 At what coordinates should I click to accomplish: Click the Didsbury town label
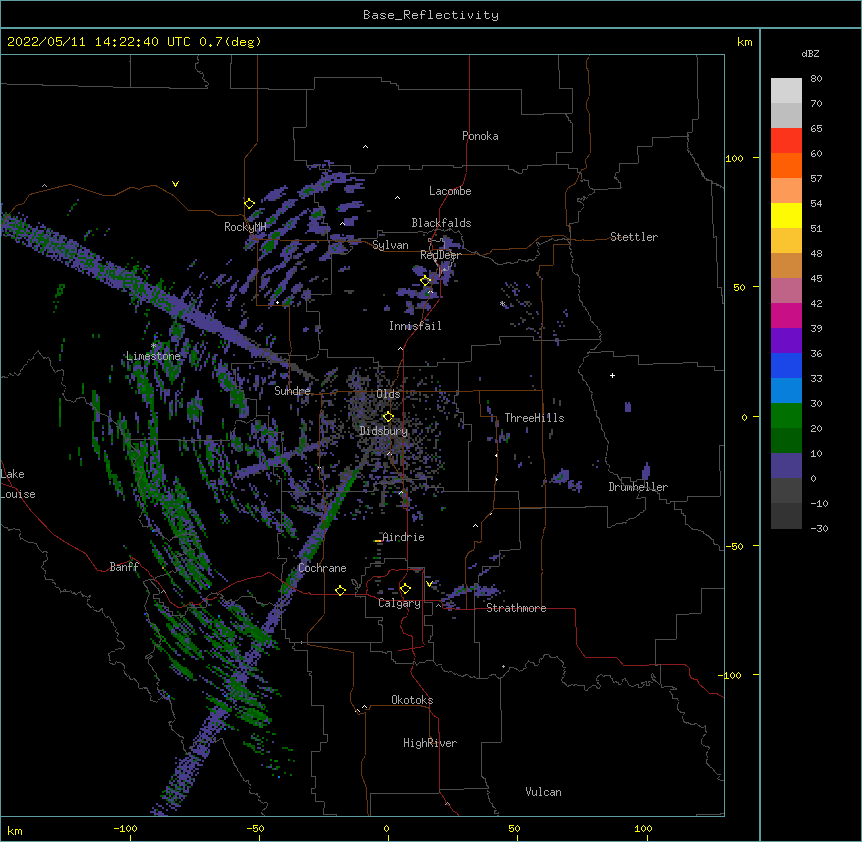(x=384, y=431)
